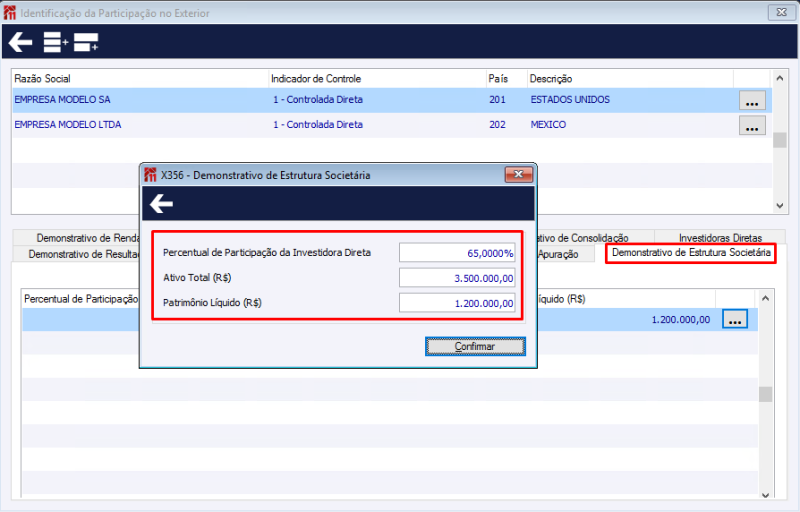The image size is (800, 512).
Task: Click country code 201 cell
Action: 497,100
